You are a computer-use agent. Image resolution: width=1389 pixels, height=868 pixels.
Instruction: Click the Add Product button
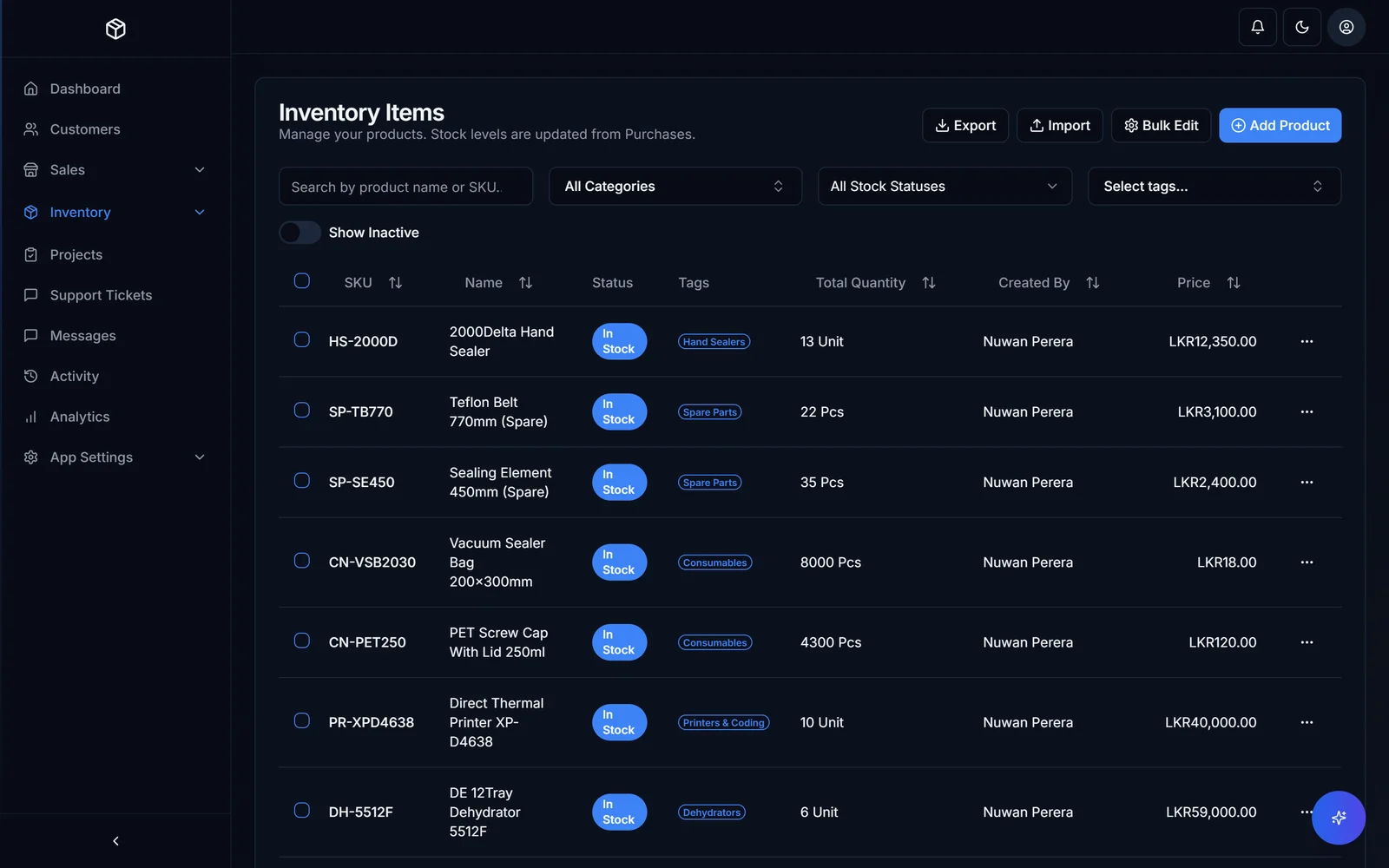tap(1280, 125)
